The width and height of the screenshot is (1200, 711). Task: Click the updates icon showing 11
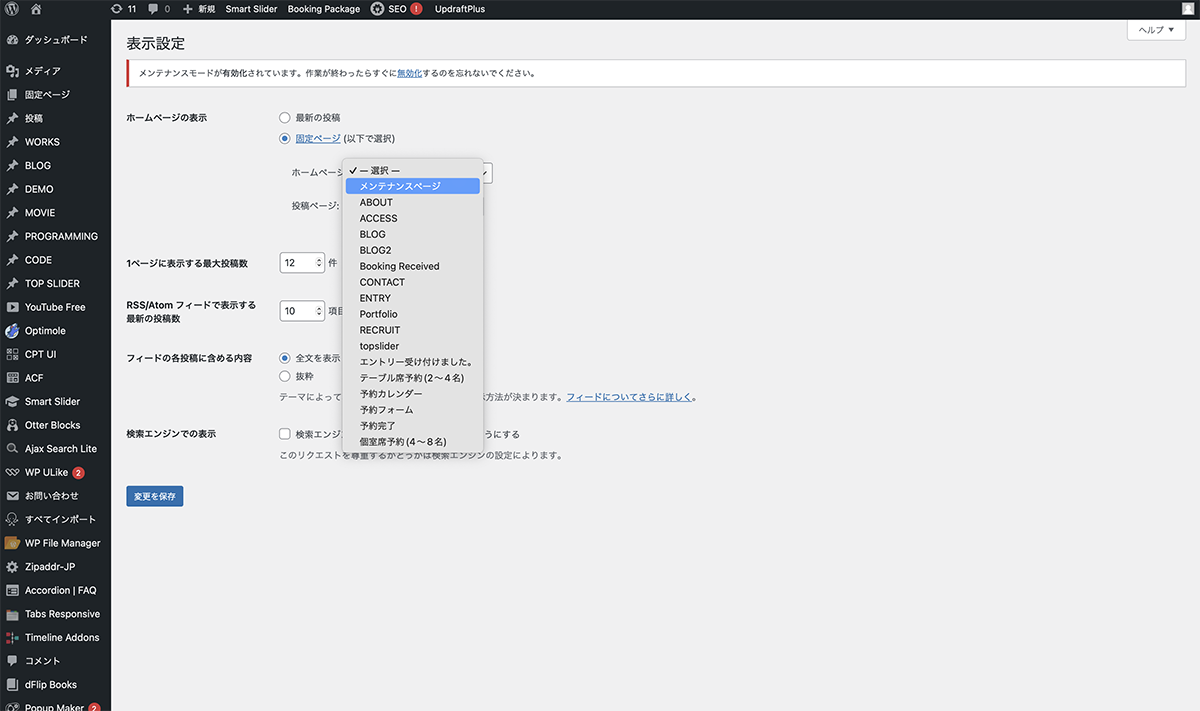[x=117, y=9]
